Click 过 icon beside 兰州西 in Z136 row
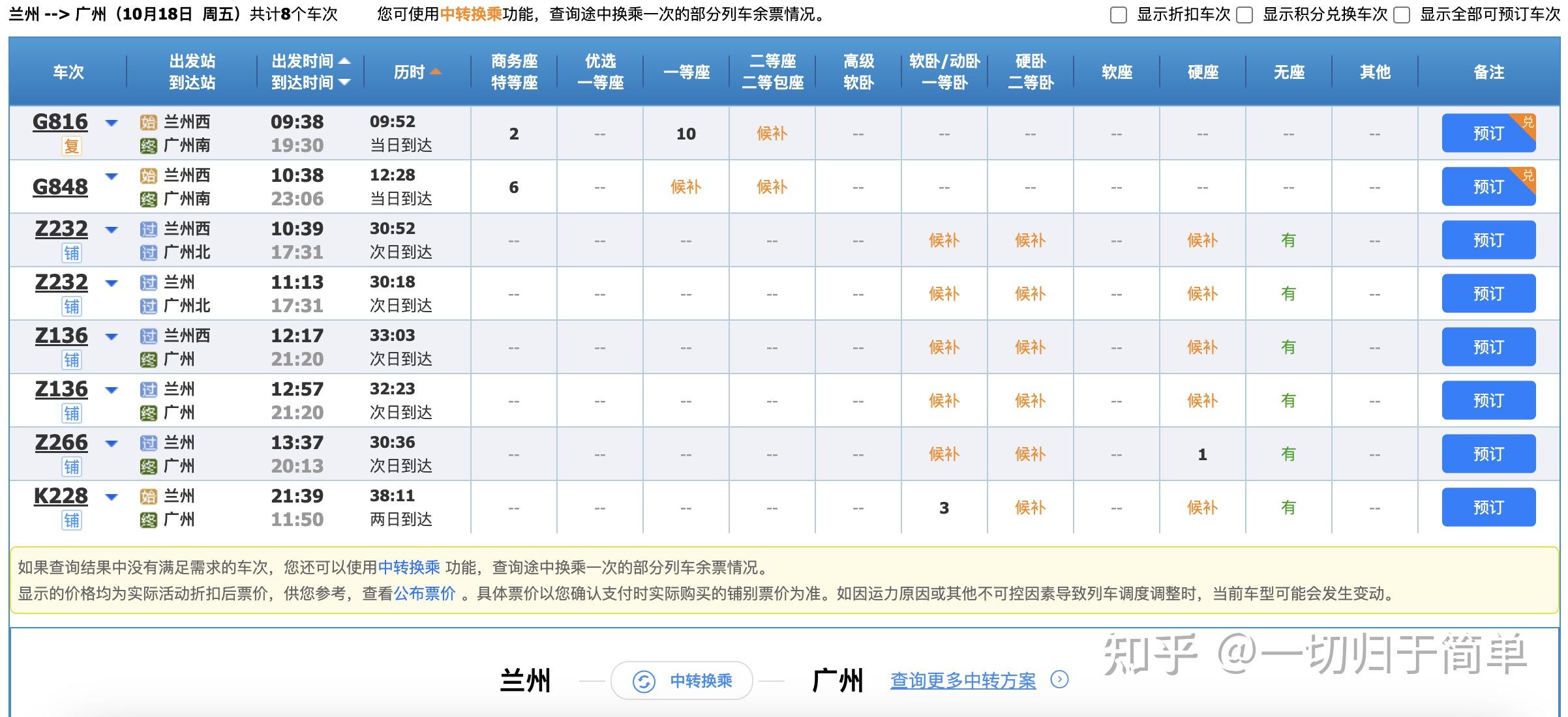This screenshot has width=1568, height=717. pos(149,336)
